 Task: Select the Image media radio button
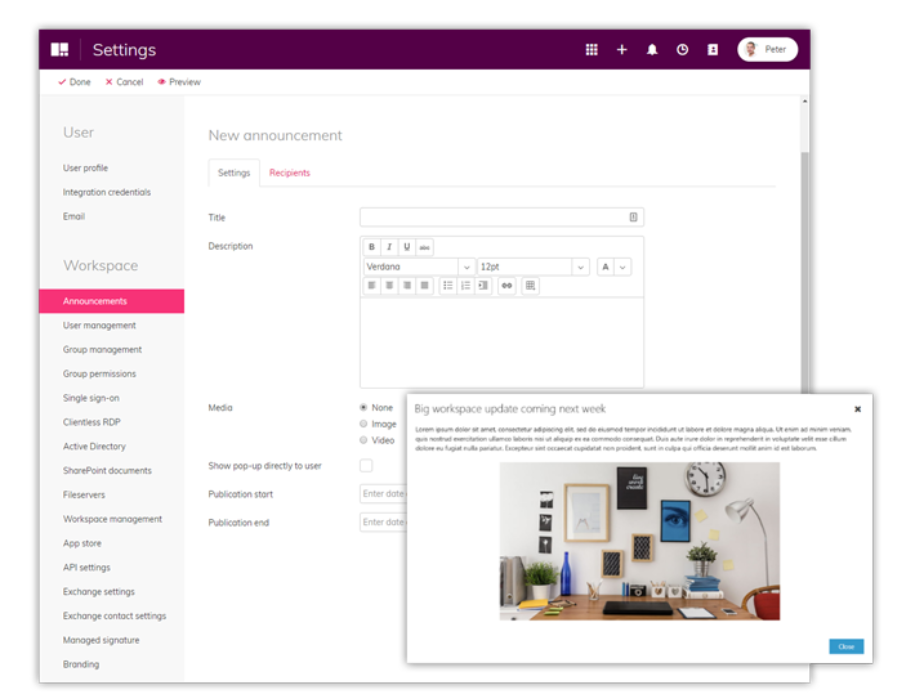click(363, 424)
